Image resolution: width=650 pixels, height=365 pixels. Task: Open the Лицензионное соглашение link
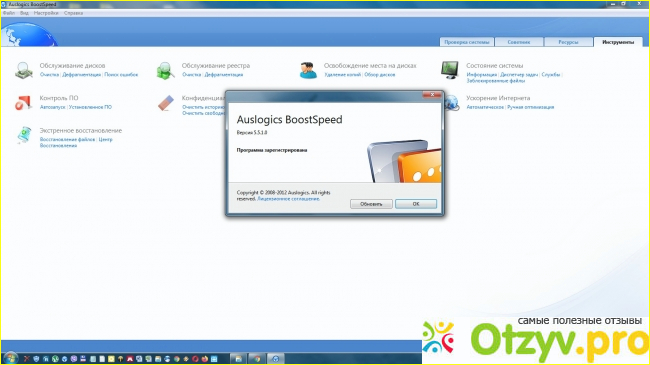[x=289, y=199]
